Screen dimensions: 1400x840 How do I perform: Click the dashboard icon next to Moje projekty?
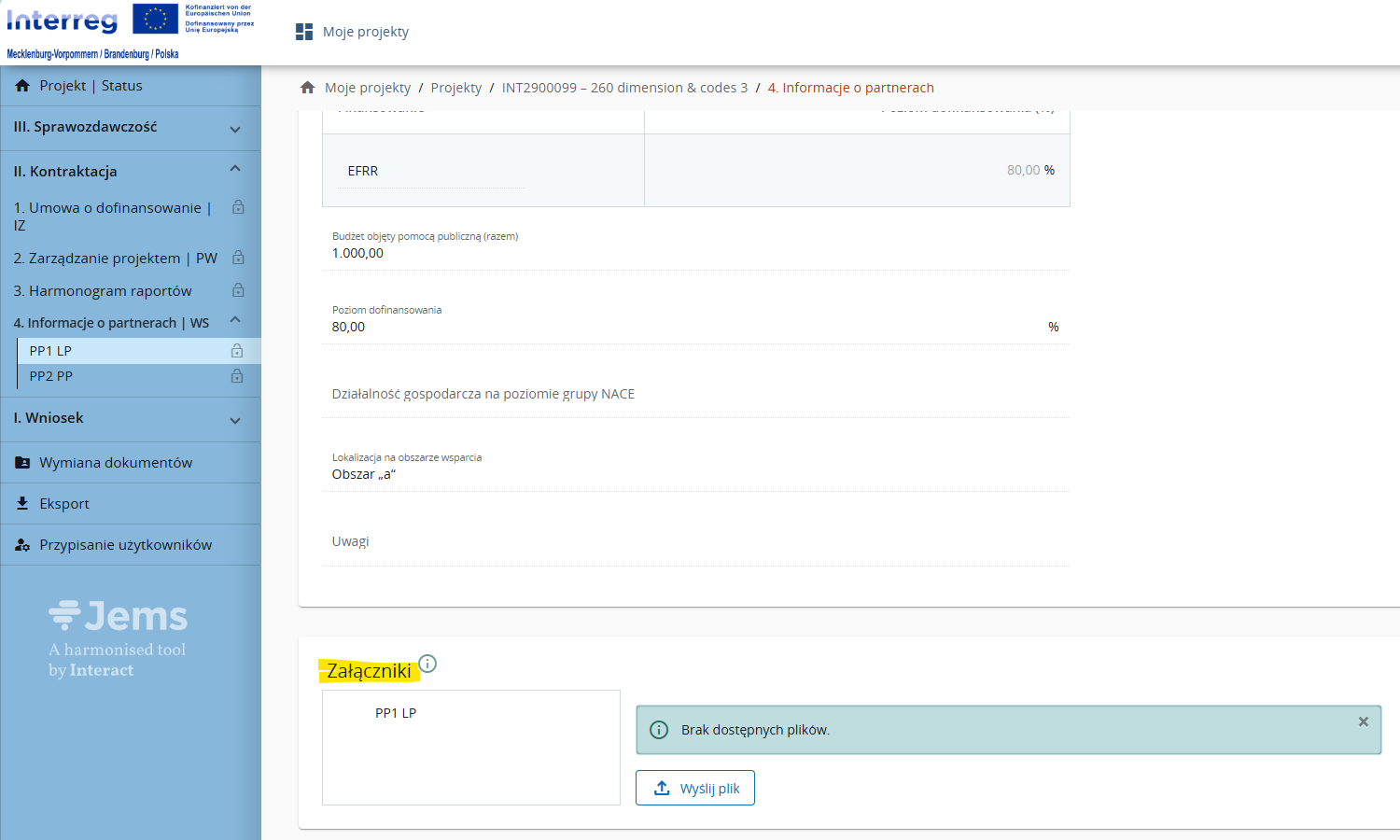point(304,32)
